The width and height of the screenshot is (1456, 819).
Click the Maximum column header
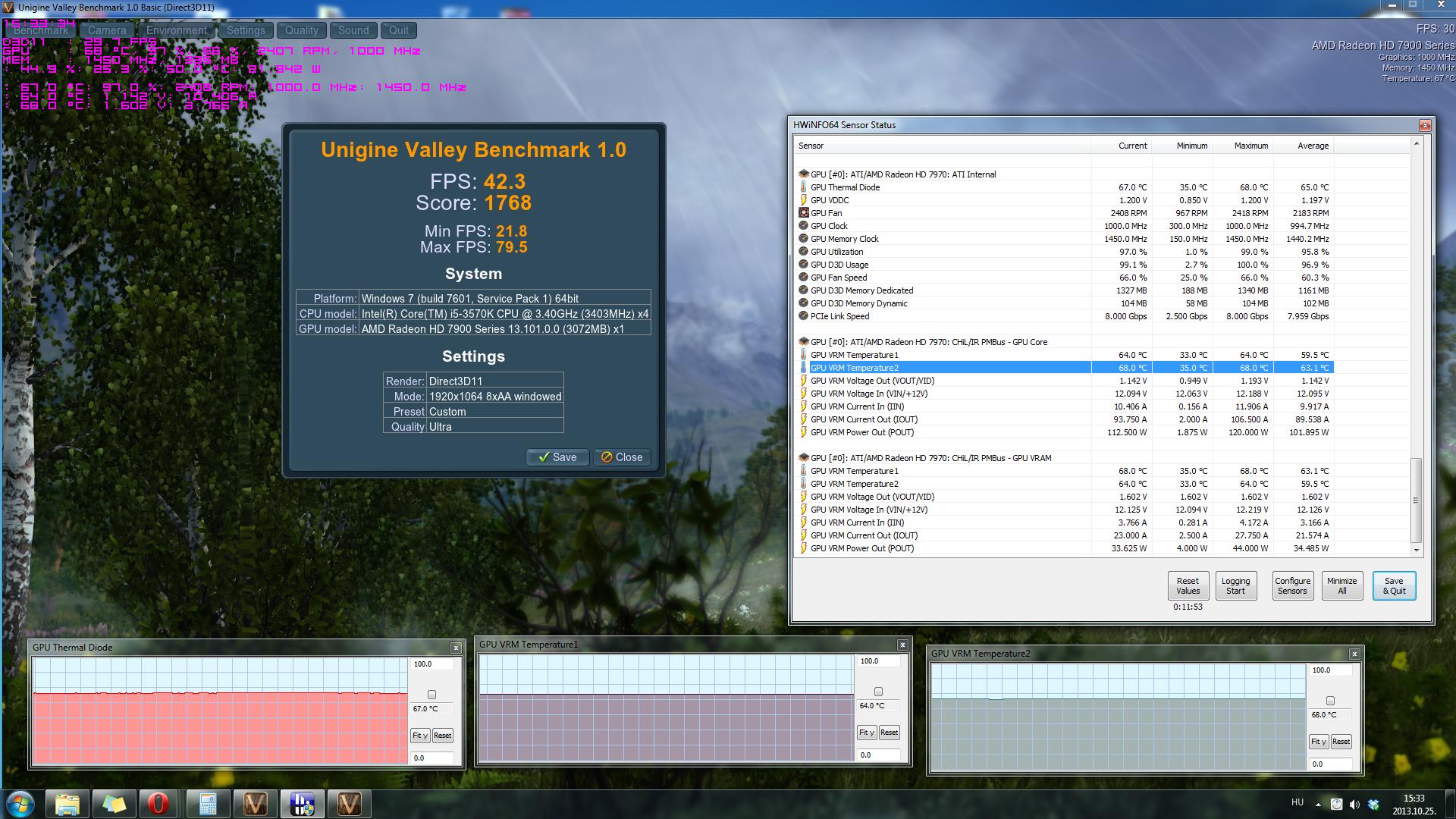[x=1242, y=146]
